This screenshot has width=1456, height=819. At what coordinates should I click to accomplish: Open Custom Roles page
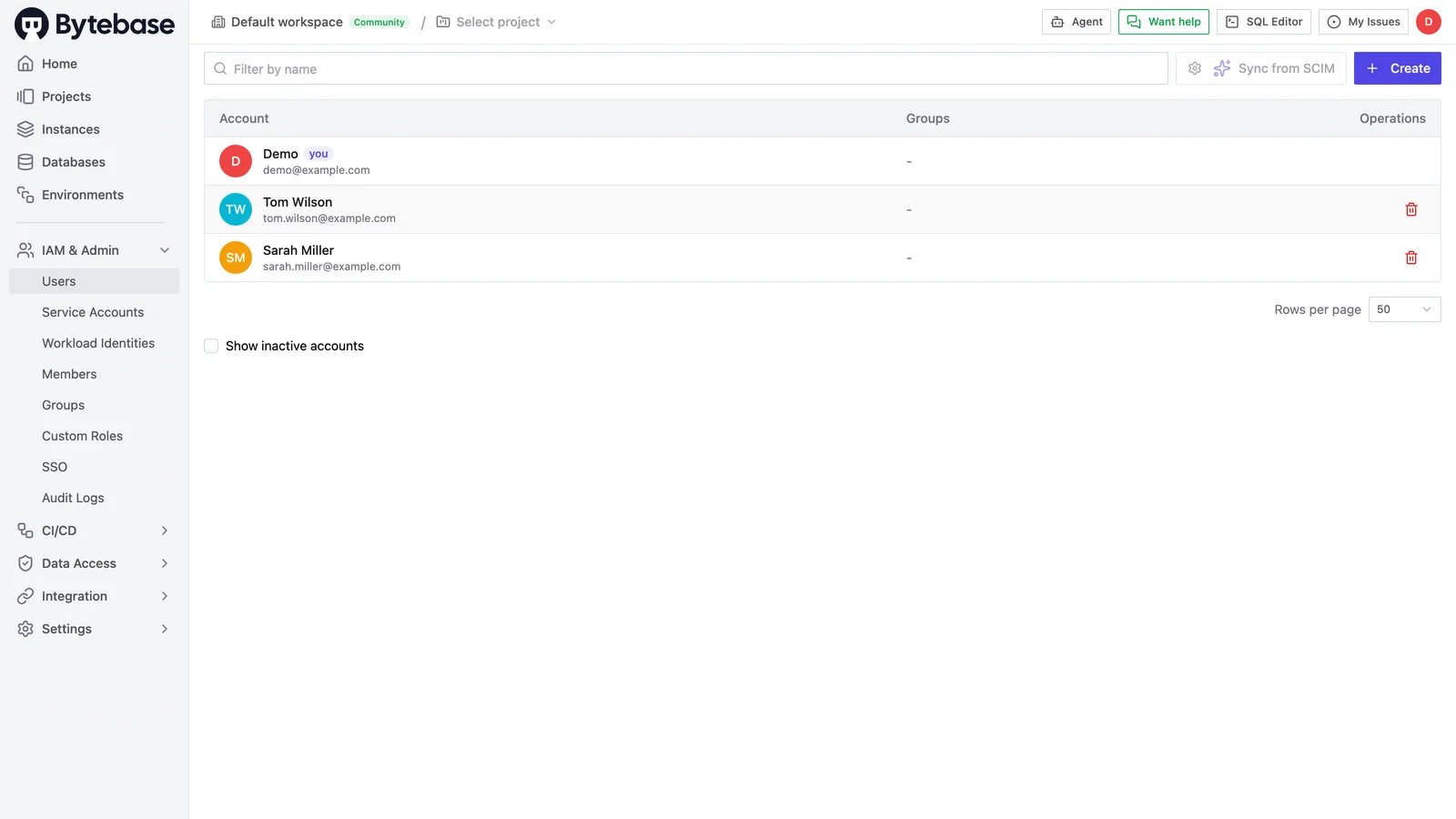94,436
